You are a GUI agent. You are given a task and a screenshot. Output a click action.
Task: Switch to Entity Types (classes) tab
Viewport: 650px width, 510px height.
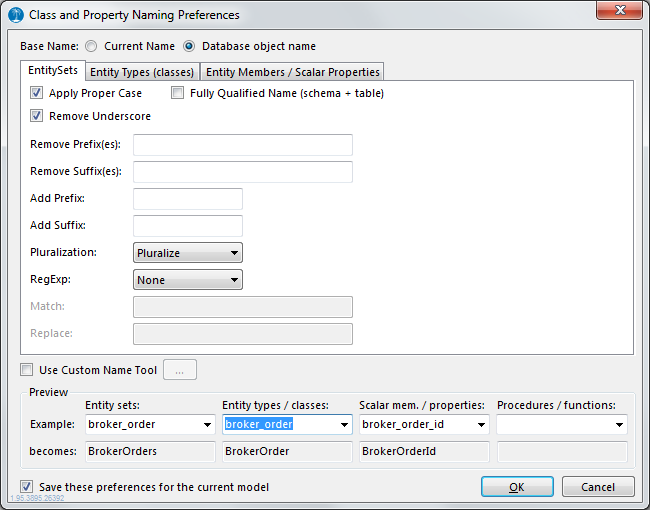click(142, 72)
